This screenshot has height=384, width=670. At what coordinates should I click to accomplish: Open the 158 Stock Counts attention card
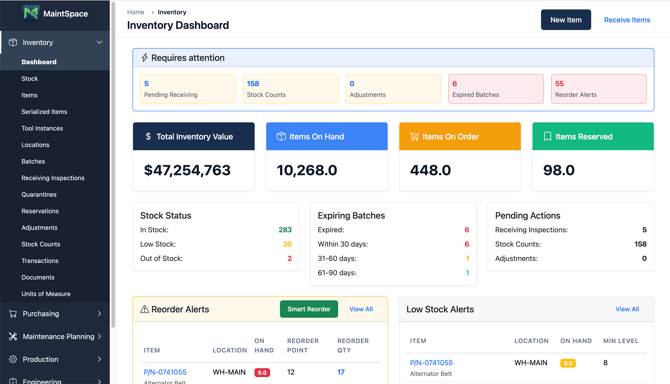pos(291,89)
